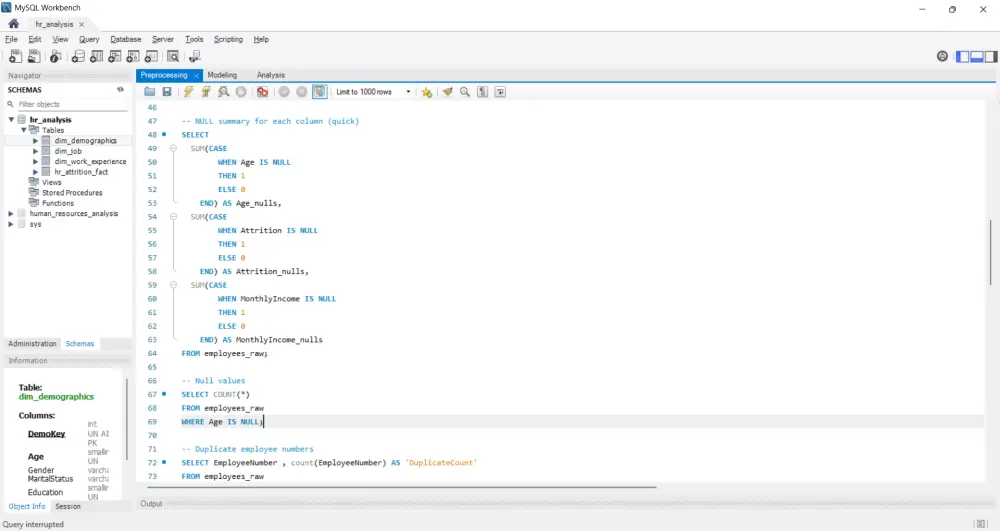Image resolution: width=1000 pixels, height=531 pixels.
Task: Save the script with the floppy icon
Action: pyautogui.click(x=167, y=92)
